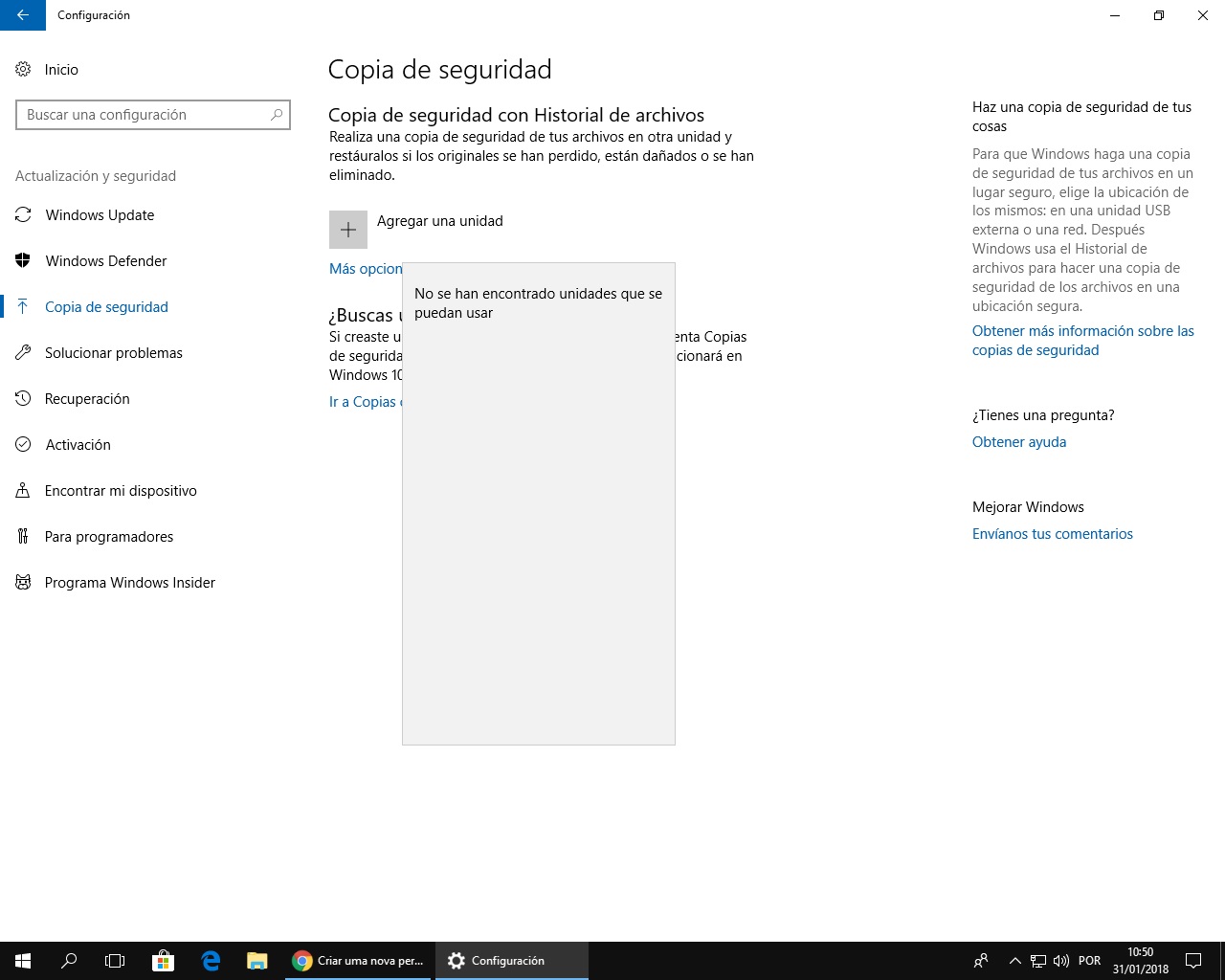Viewport: 1225px width, 980px height.
Task: Open File Explorer from taskbar
Action: [x=256, y=961]
